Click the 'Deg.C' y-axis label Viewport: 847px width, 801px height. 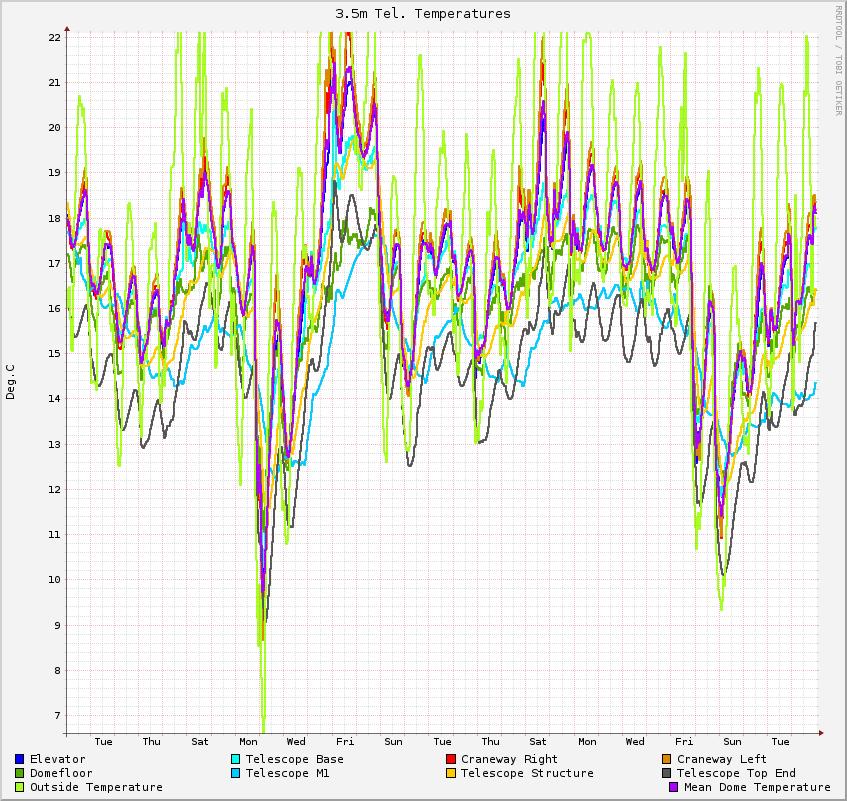[11, 382]
